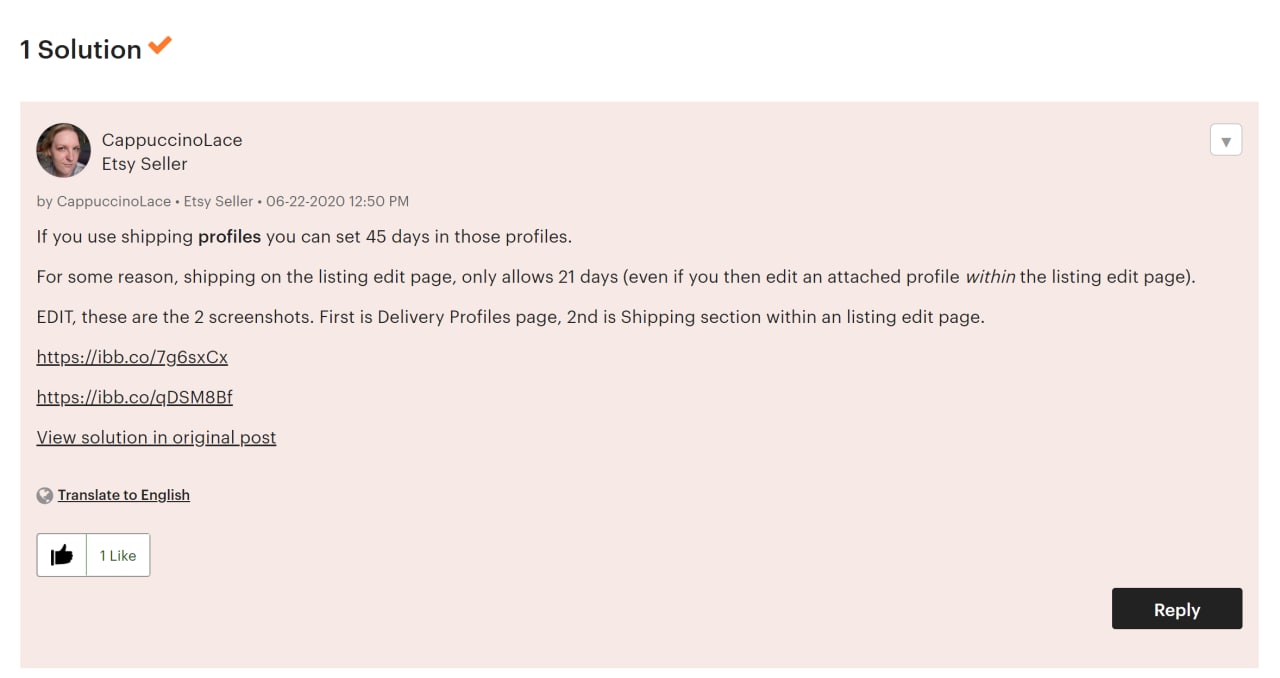The image size is (1280, 678).
Task: Click Etsy Seller in the byline
Action: coord(218,201)
